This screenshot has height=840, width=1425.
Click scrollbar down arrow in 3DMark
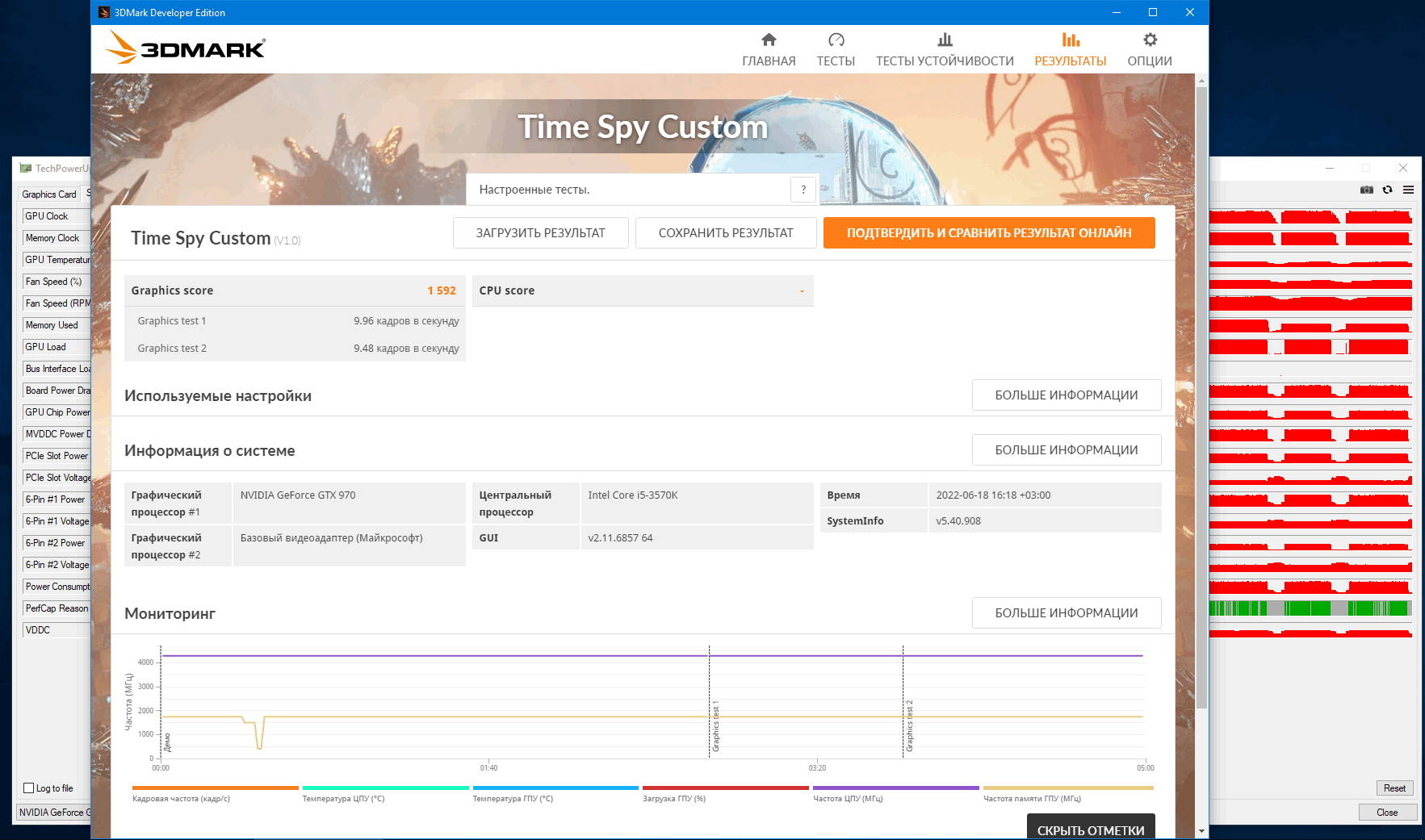pyautogui.click(x=1201, y=831)
